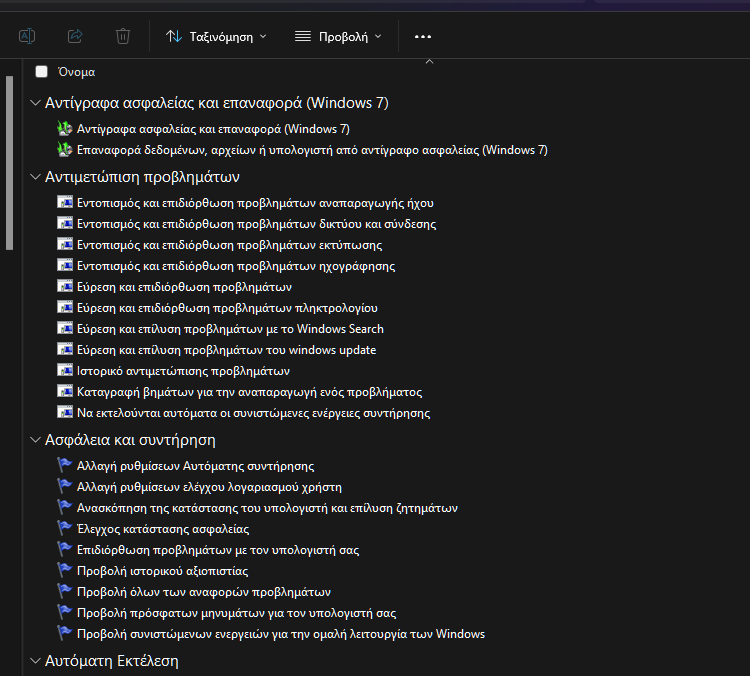Screen dimensions: 750x676
Task: Click the Delete trash icon
Action: [x=123, y=36]
